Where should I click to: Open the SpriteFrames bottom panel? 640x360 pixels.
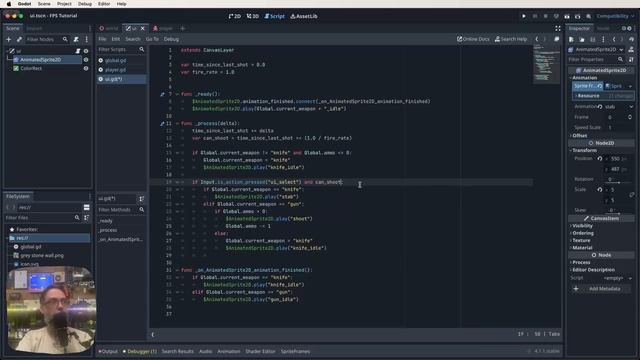[x=295, y=351]
